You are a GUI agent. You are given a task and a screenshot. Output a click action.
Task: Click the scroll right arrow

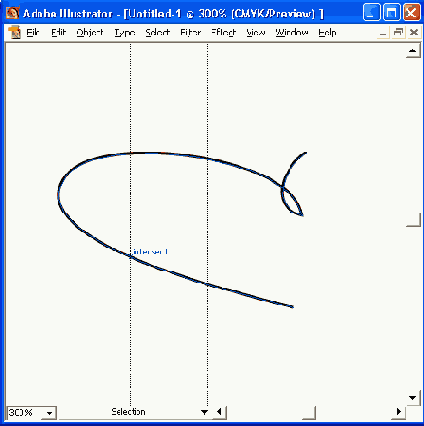point(399,412)
